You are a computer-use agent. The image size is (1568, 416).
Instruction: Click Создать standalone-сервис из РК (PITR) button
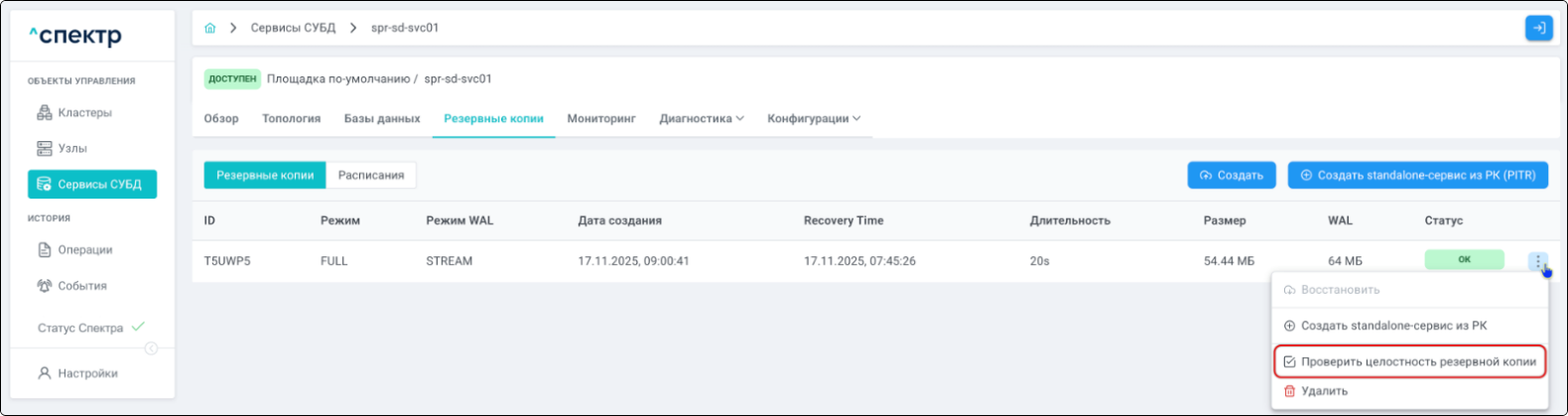click(x=1417, y=176)
